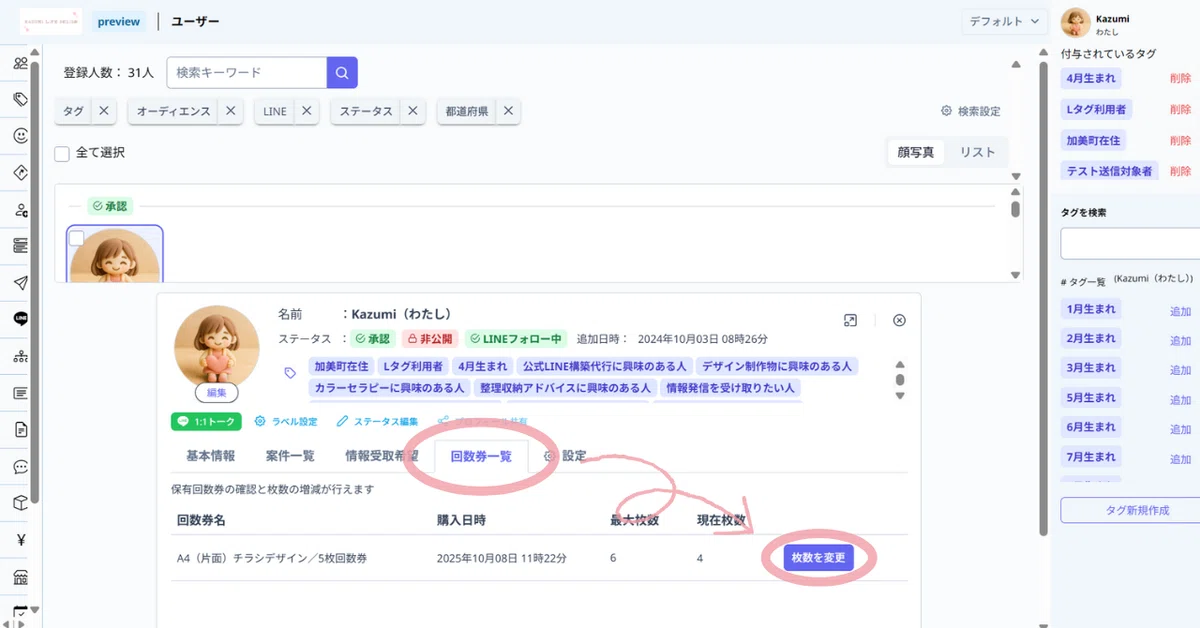Expand the user detail panel
The image size is (1200, 628).
[850, 320]
